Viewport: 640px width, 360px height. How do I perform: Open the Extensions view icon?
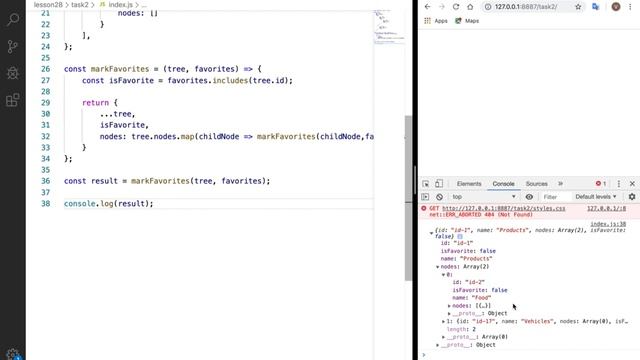[x=13, y=100]
